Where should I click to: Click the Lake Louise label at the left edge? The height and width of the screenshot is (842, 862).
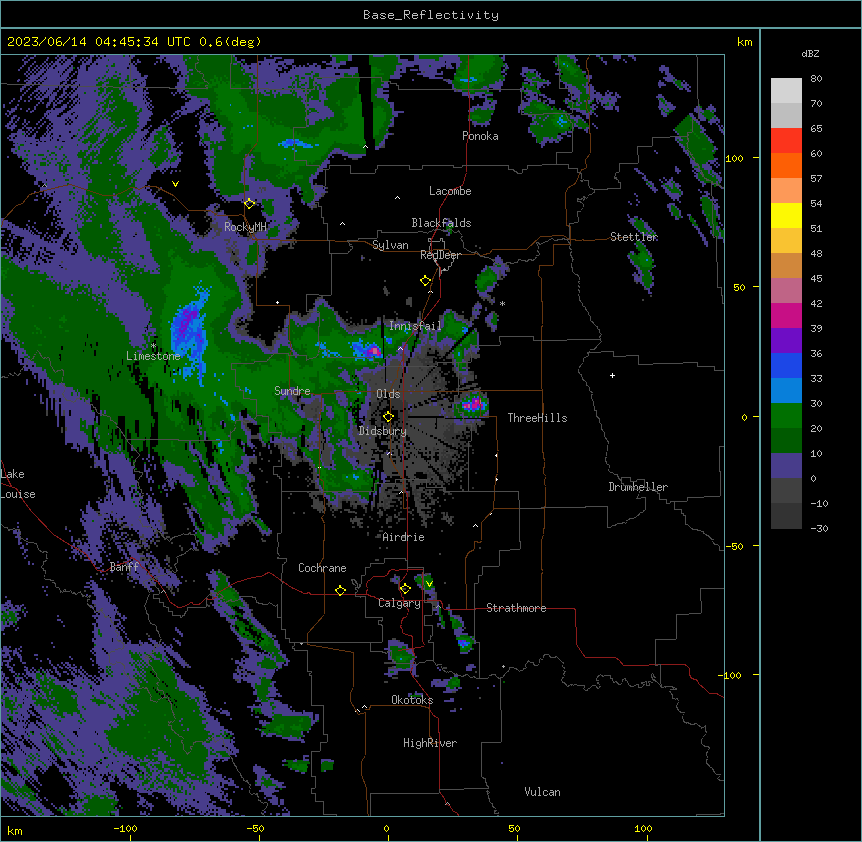[x=18, y=484]
